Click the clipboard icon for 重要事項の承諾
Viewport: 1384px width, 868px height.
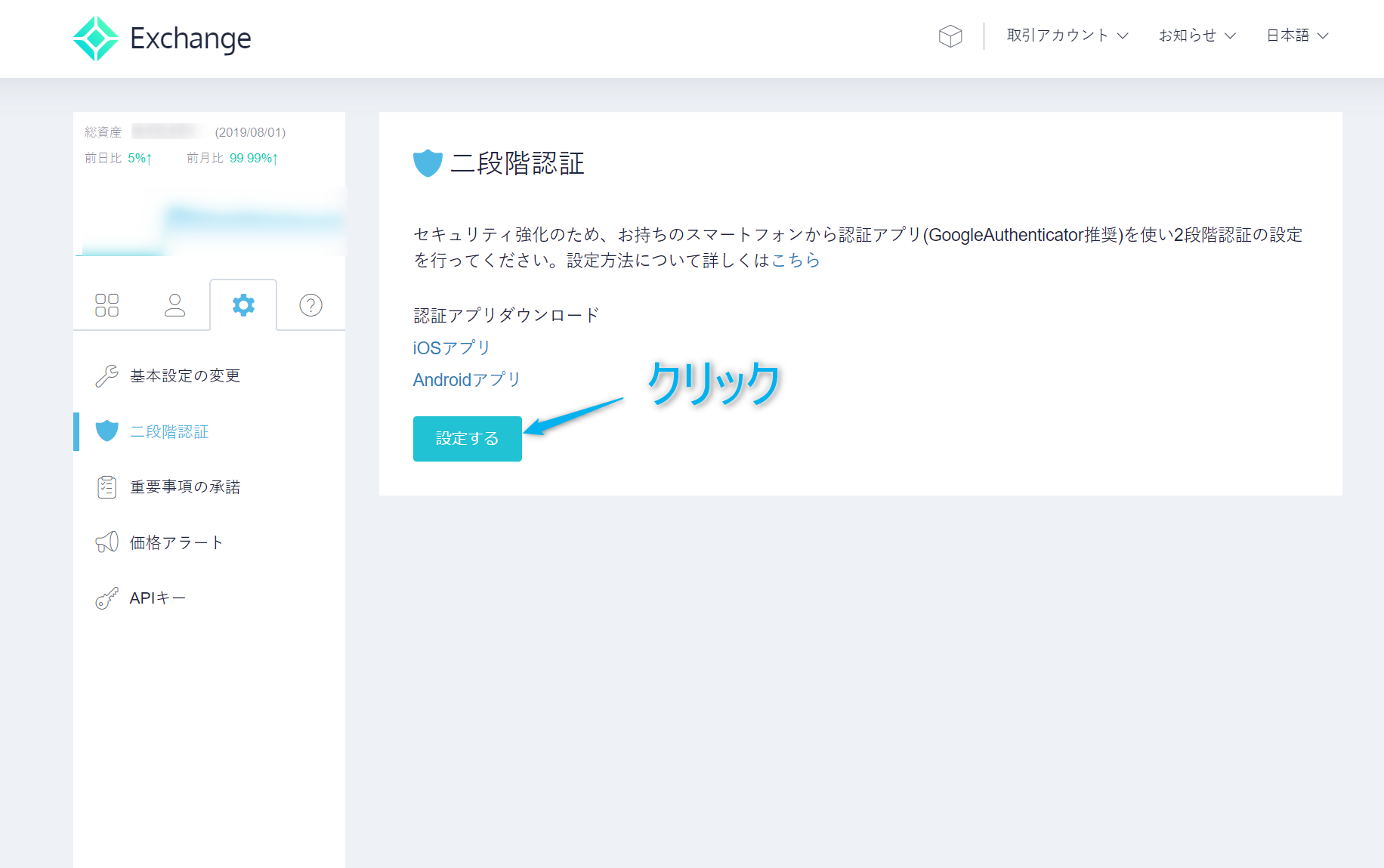click(x=107, y=486)
